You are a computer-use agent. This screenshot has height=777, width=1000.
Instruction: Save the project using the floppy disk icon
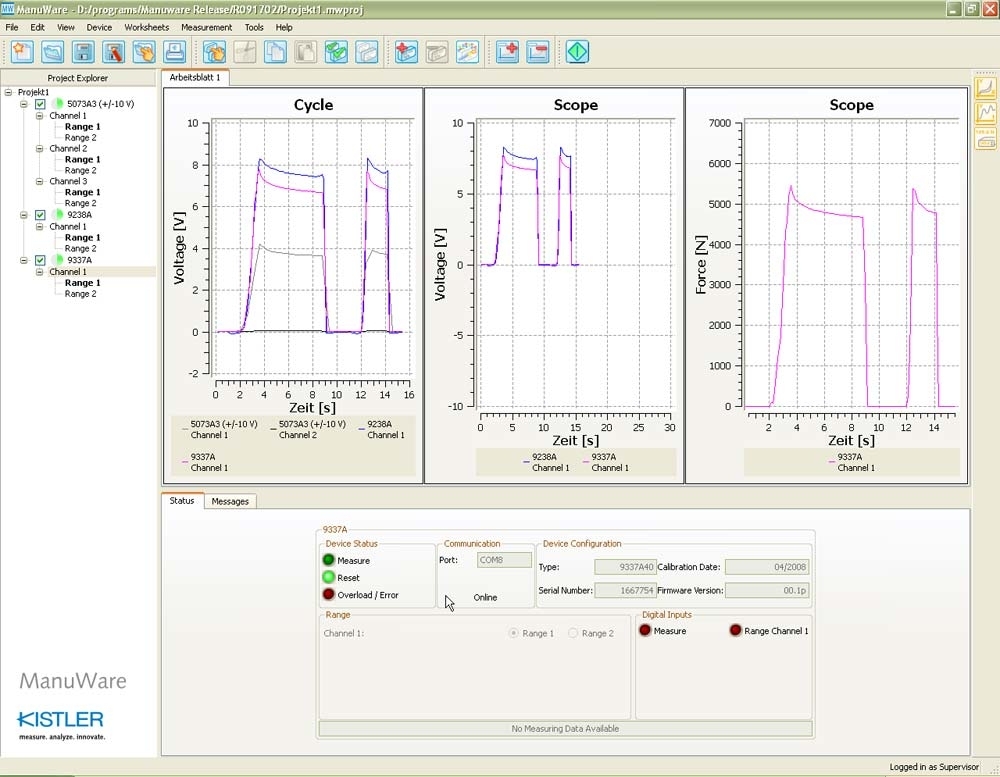[84, 52]
